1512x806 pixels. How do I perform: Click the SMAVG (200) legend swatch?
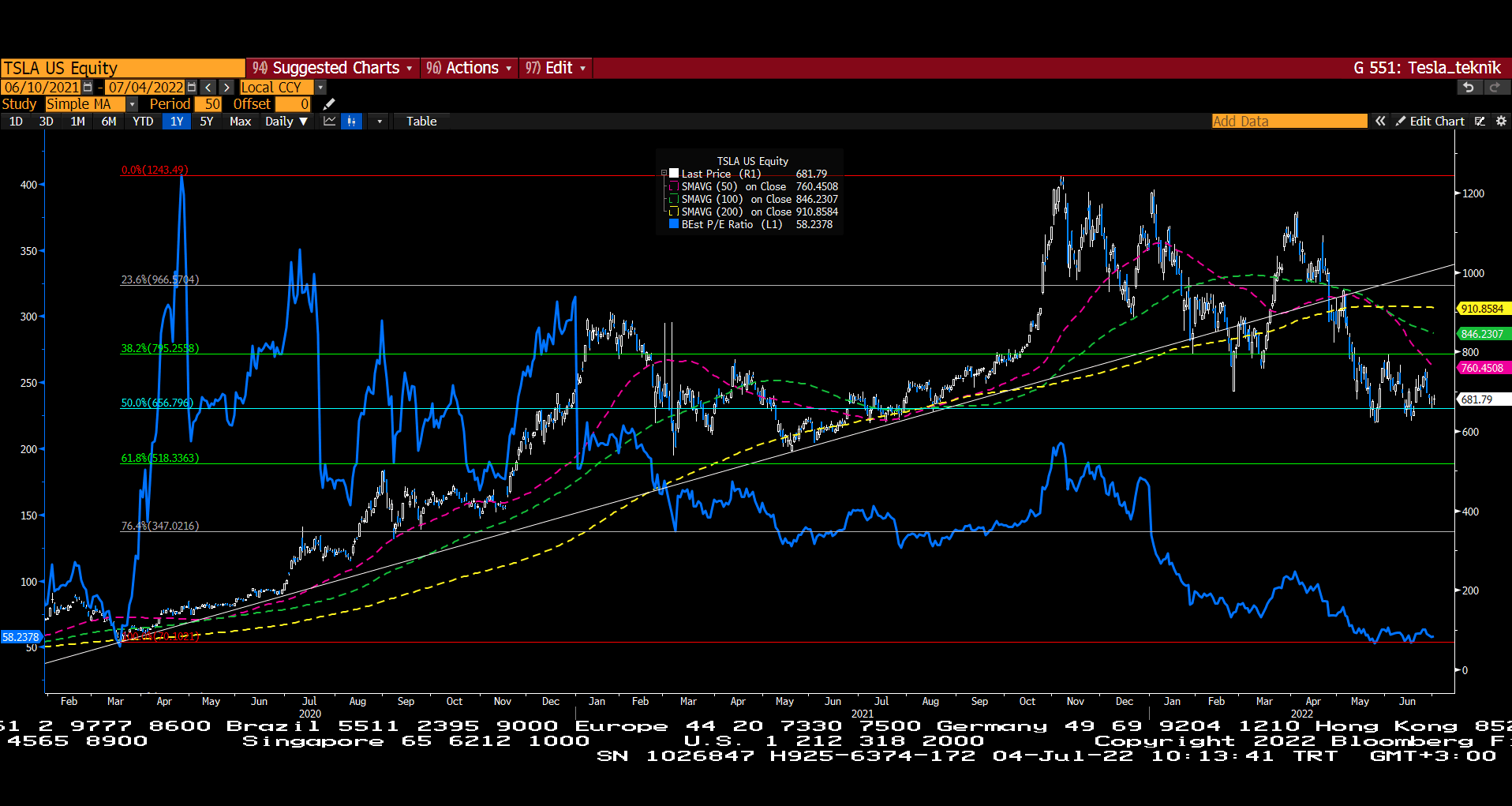coord(674,212)
